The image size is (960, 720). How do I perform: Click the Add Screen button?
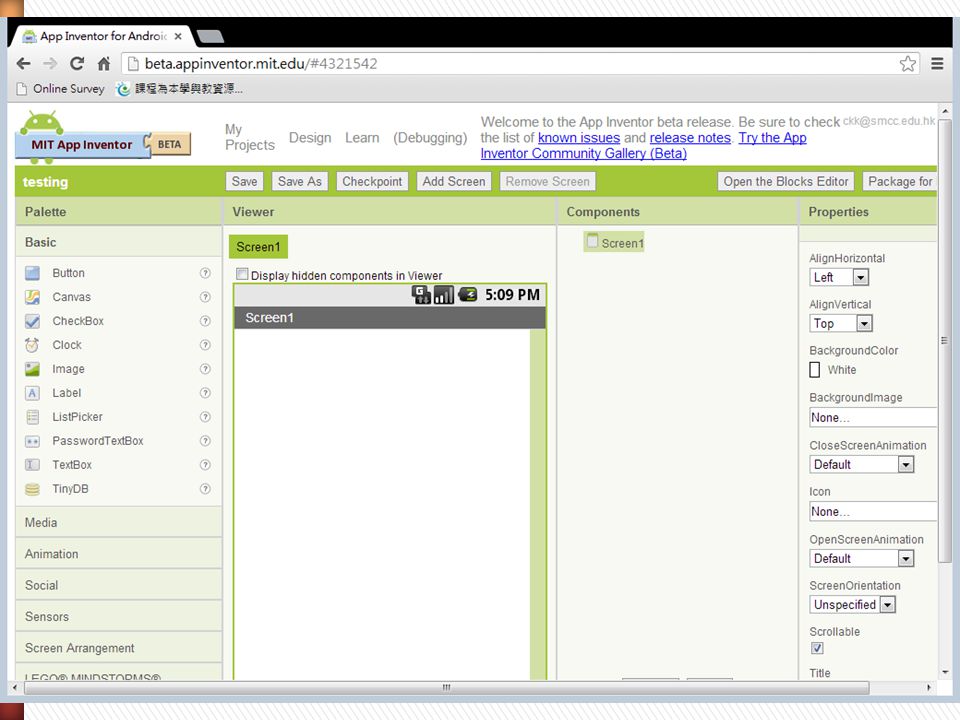pyautogui.click(x=454, y=181)
